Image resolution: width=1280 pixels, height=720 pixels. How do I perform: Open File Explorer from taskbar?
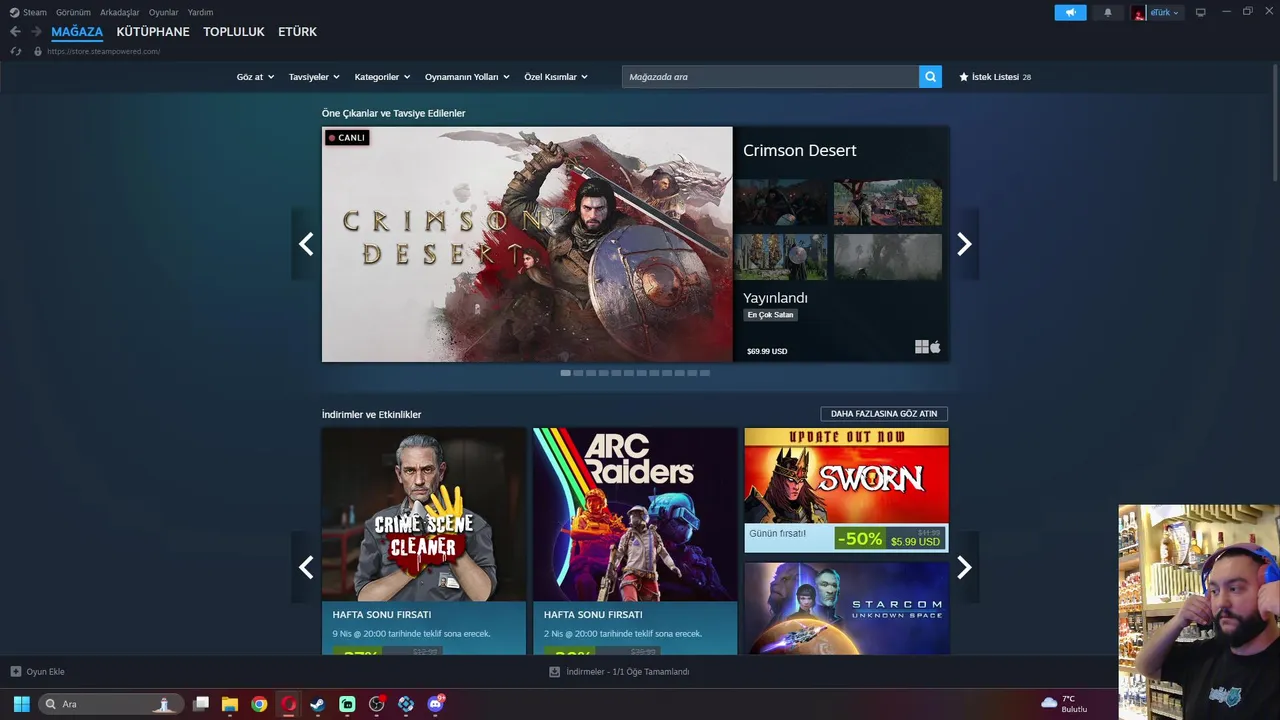pyautogui.click(x=230, y=704)
